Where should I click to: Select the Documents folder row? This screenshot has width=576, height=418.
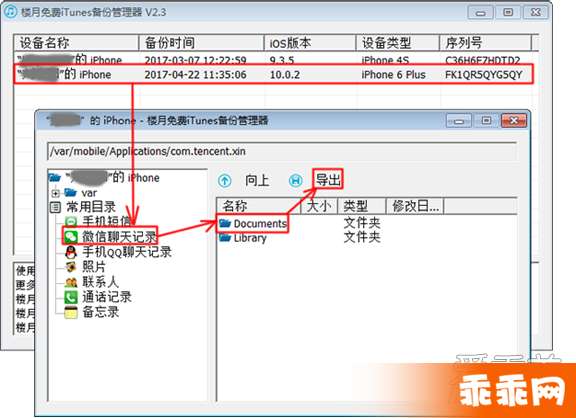click(x=367, y=223)
